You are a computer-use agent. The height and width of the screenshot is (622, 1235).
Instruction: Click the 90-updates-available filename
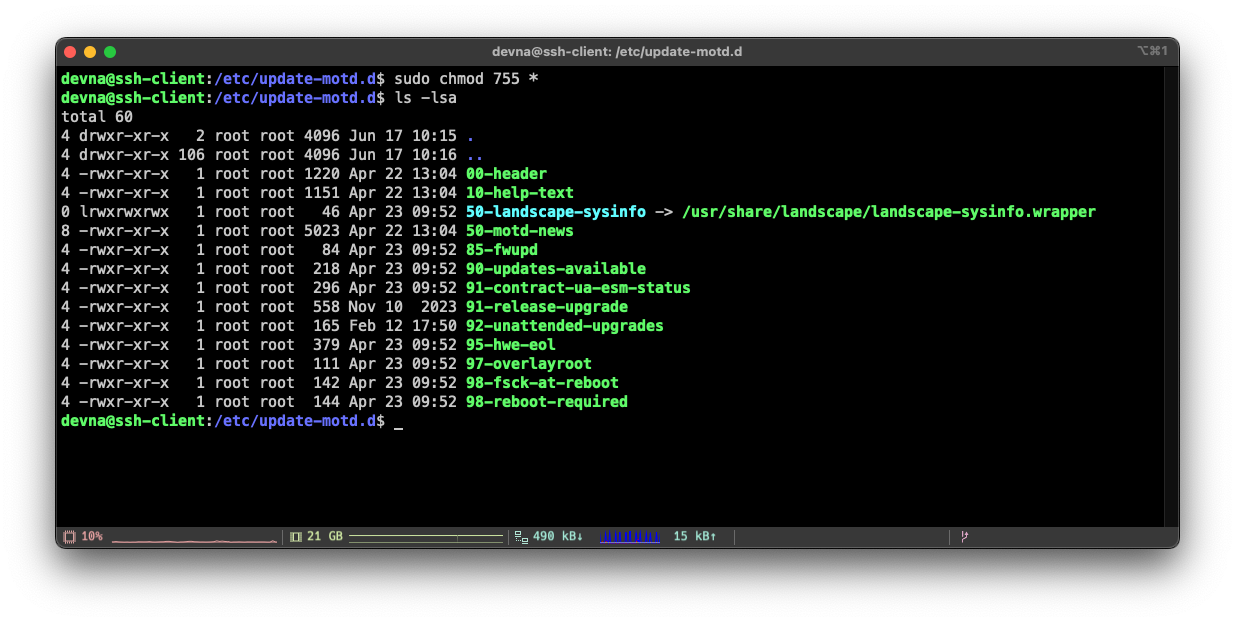[x=556, y=269]
